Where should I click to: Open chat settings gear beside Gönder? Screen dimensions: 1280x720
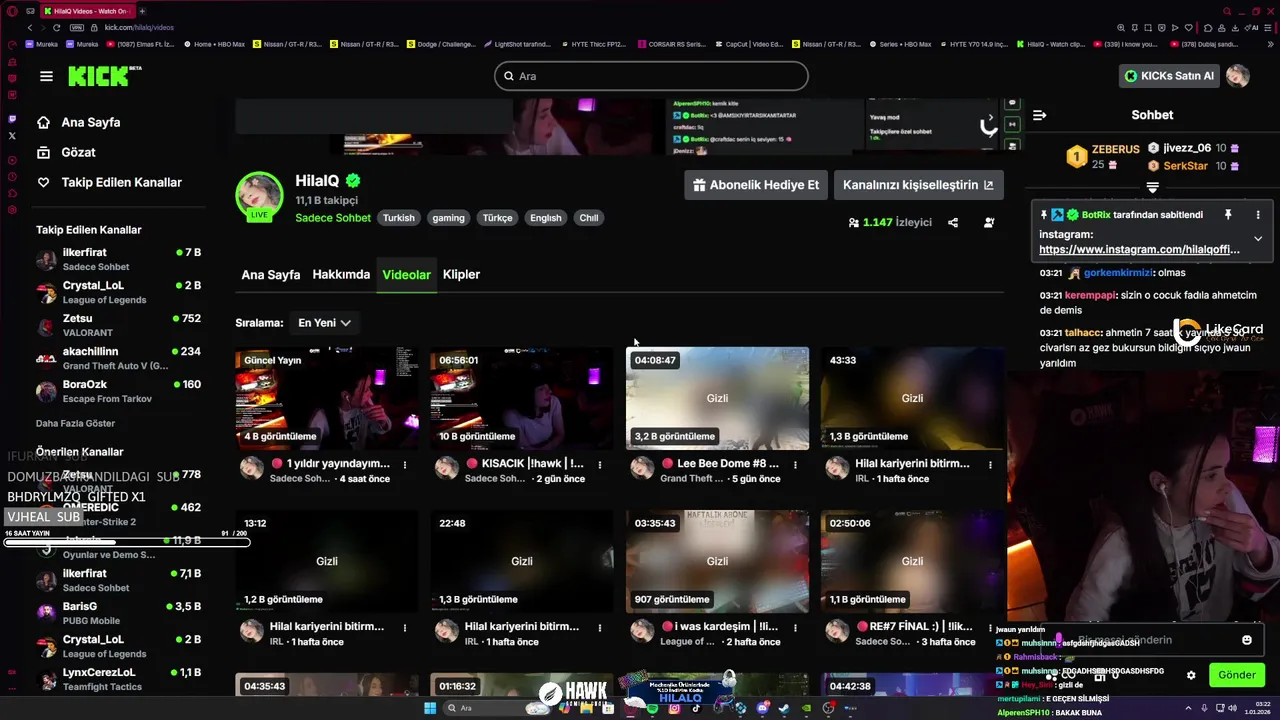[x=1191, y=675]
